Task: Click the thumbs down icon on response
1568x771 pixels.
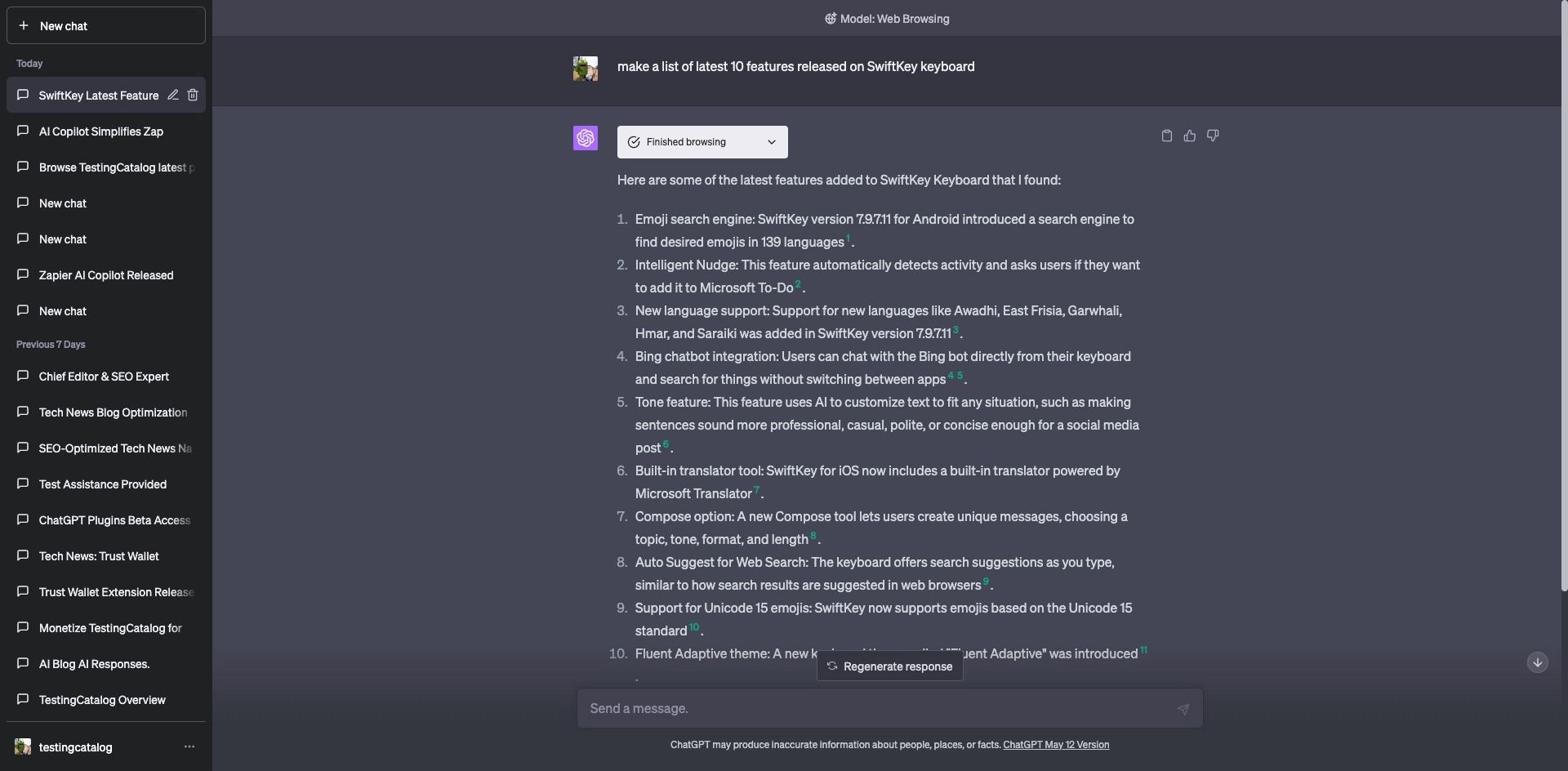Action: click(x=1213, y=136)
